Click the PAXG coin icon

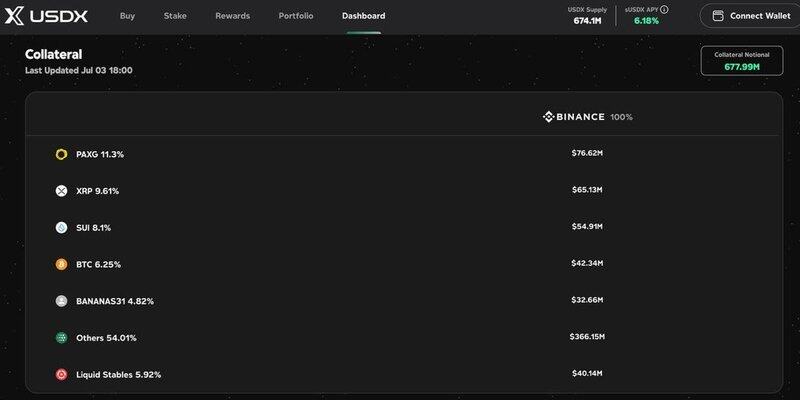coord(61,154)
